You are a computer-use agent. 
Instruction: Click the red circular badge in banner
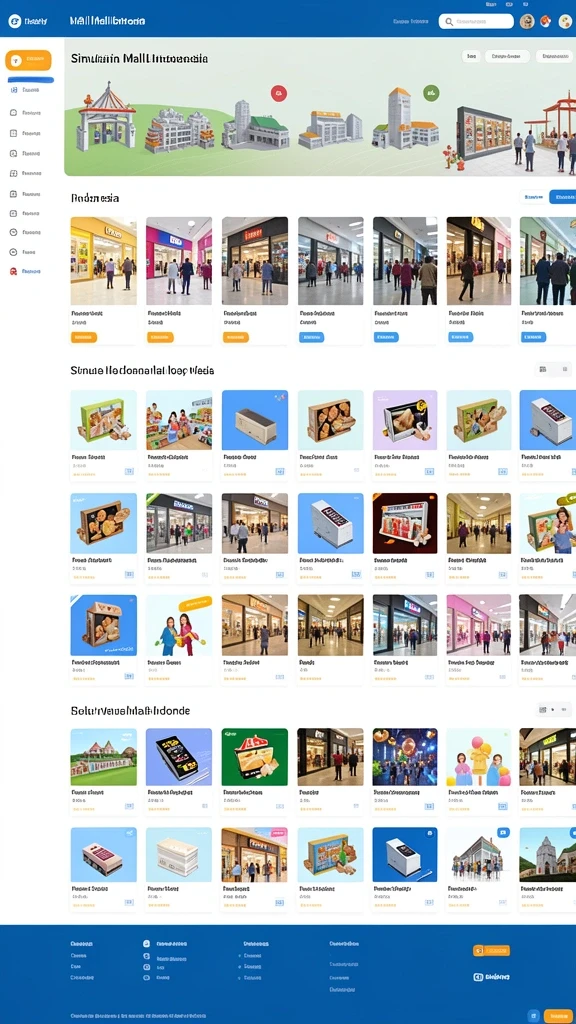click(x=279, y=93)
